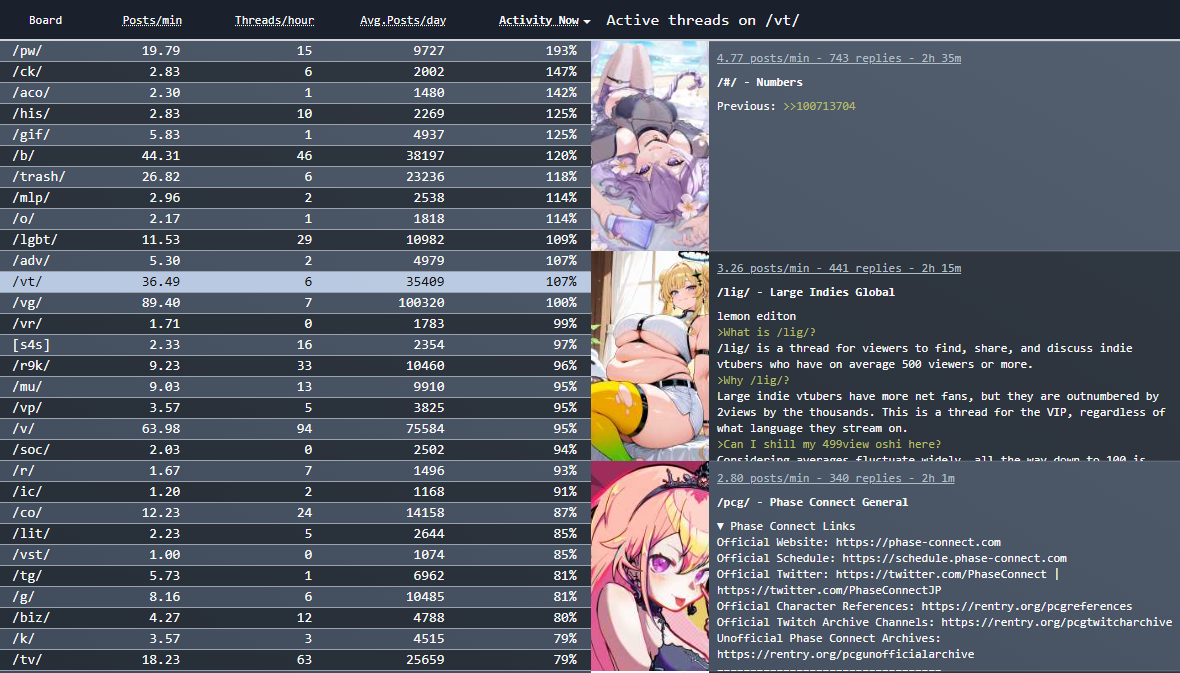The width and height of the screenshot is (1180, 673).
Task: Select the /gif/ board row
Action: (295, 135)
